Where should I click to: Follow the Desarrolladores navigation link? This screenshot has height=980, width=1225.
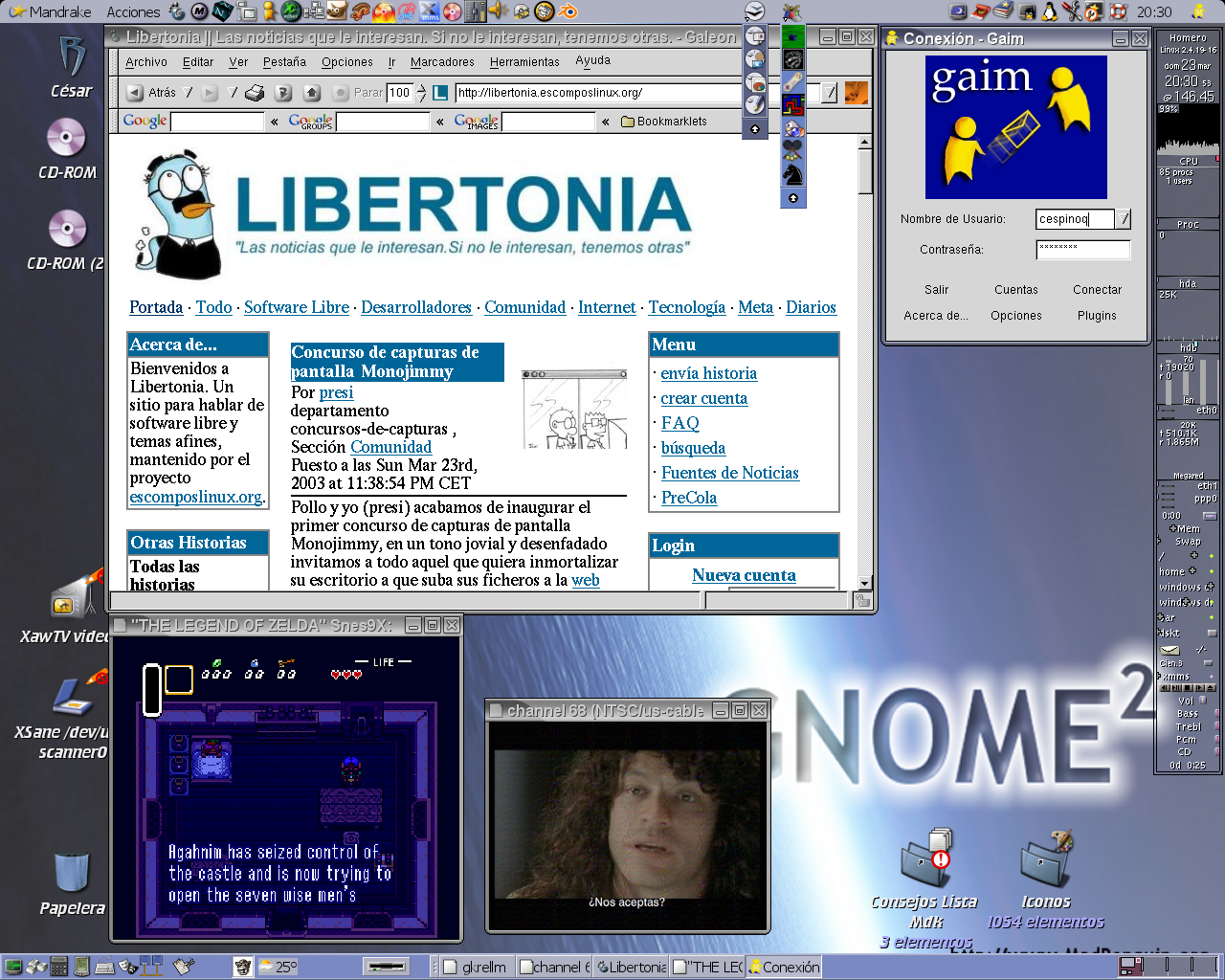(x=416, y=307)
